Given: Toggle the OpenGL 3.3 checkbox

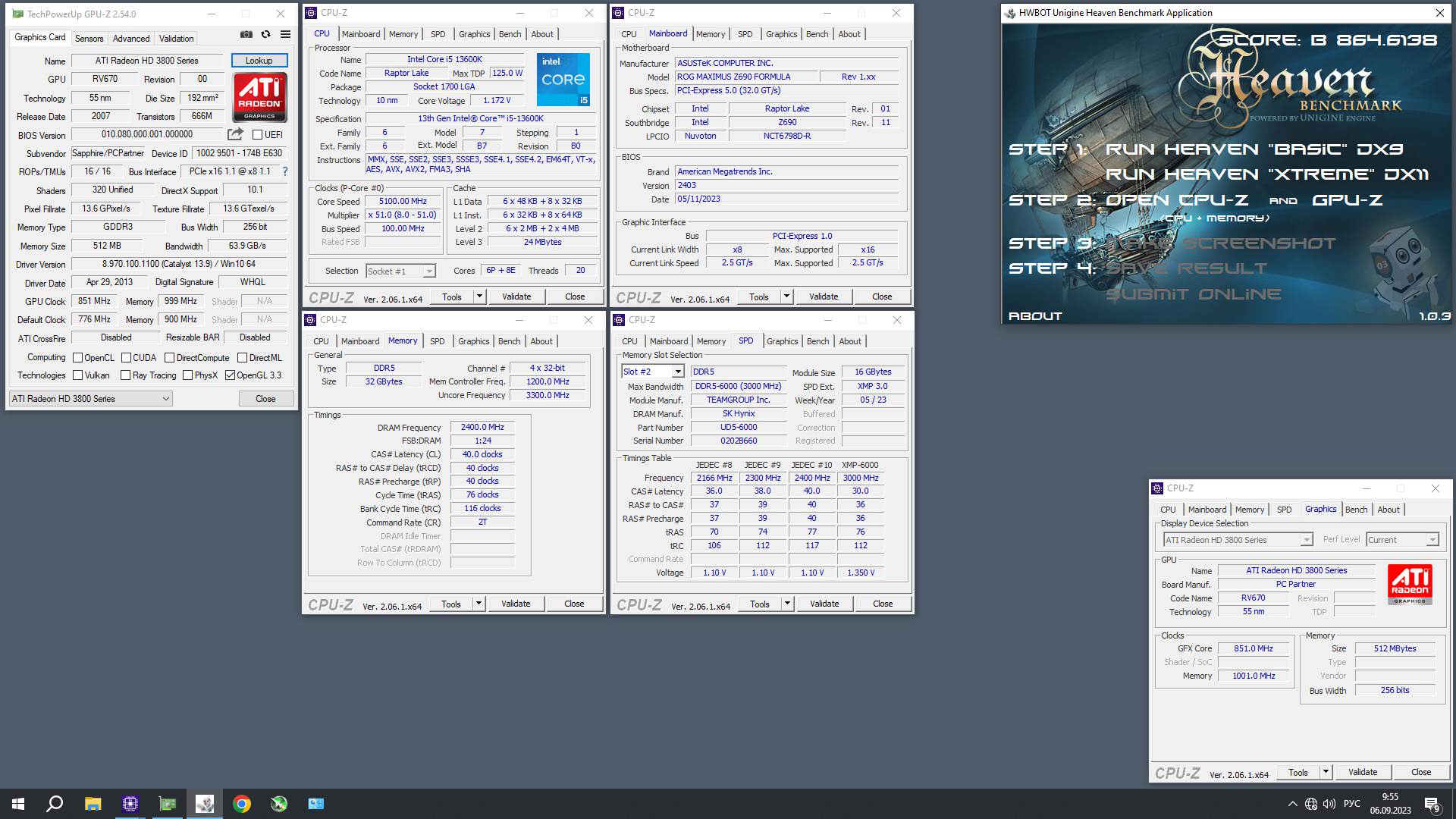Looking at the screenshot, I should click(230, 375).
